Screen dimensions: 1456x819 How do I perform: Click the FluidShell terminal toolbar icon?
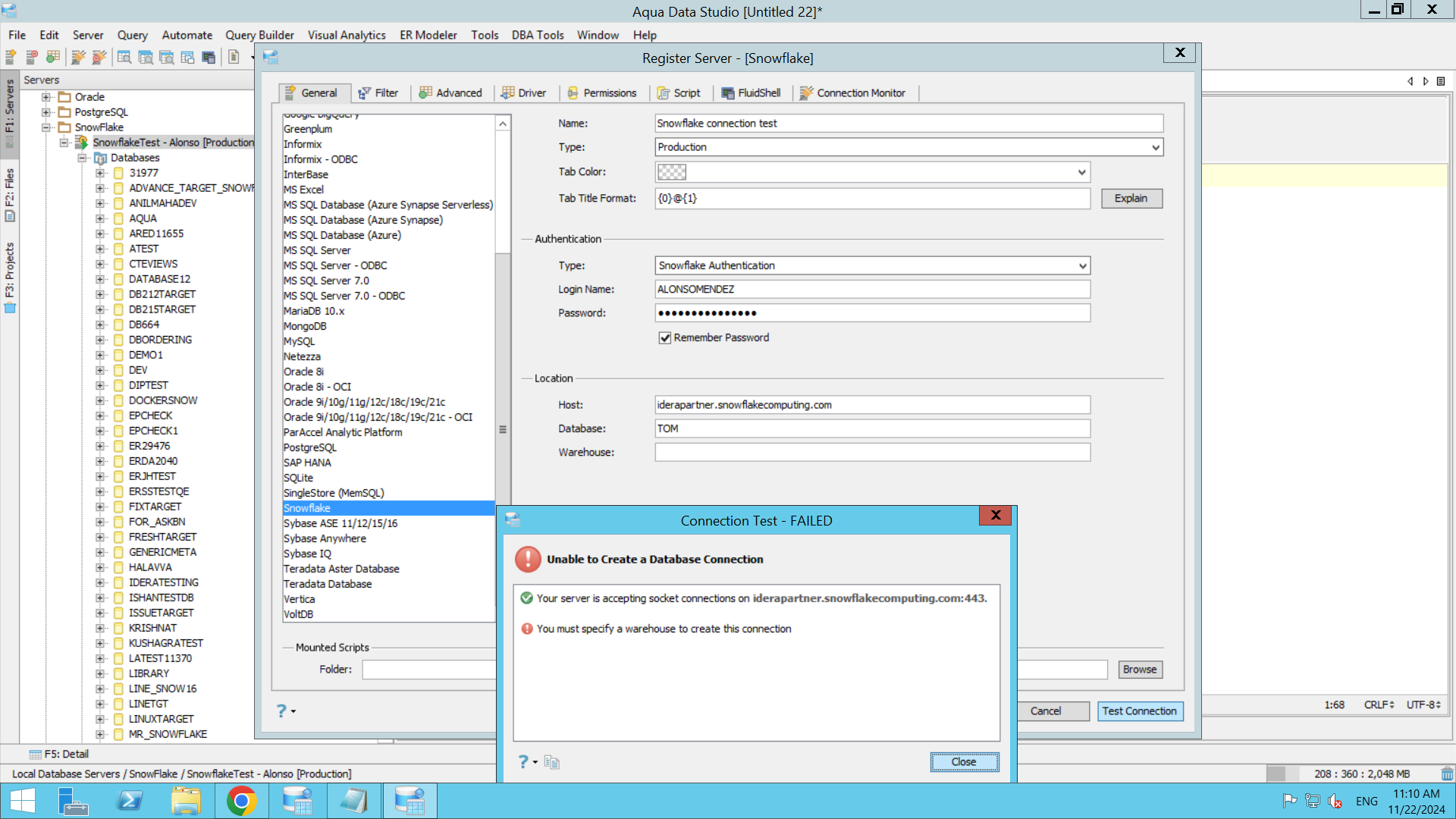[209, 57]
